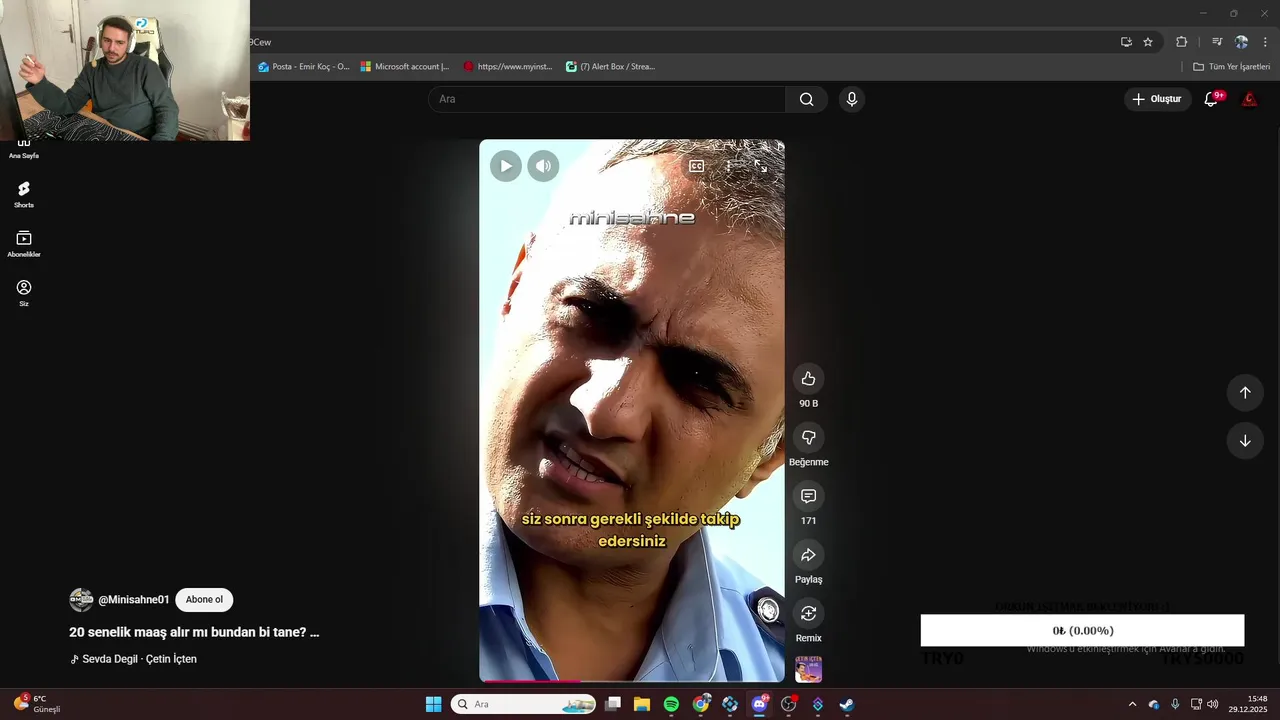The width and height of the screenshot is (1280, 720).
Task: Open Shorts in the sidebar
Action: [24, 194]
